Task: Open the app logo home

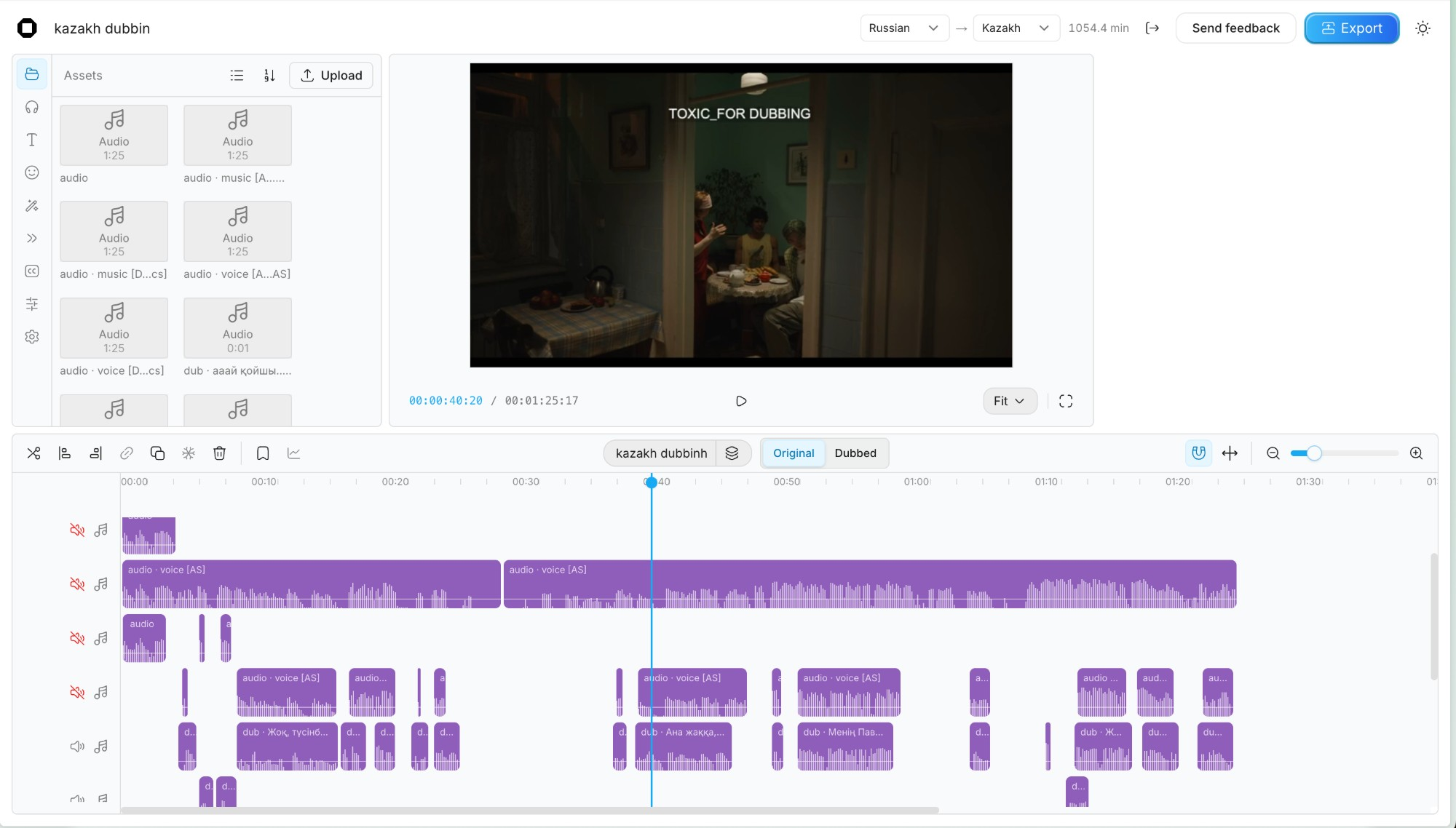Action: pos(27,28)
